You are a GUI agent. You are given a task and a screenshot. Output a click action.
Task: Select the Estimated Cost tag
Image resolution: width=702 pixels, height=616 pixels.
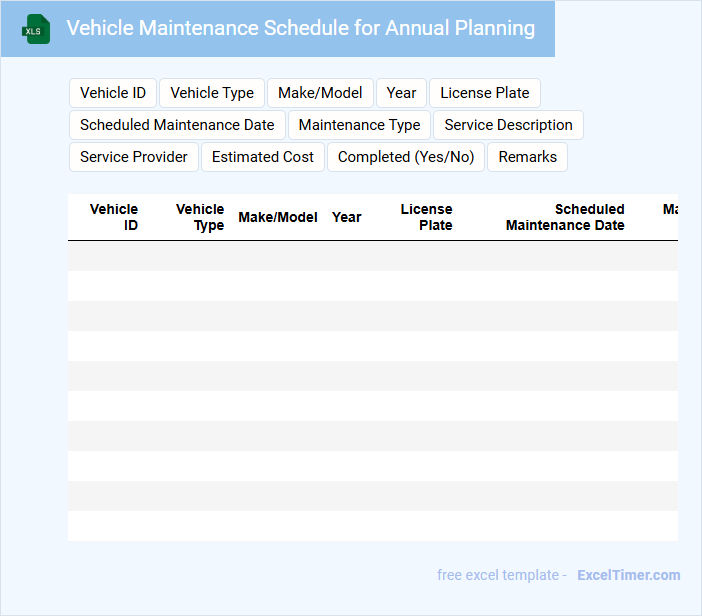coord(263,157)
